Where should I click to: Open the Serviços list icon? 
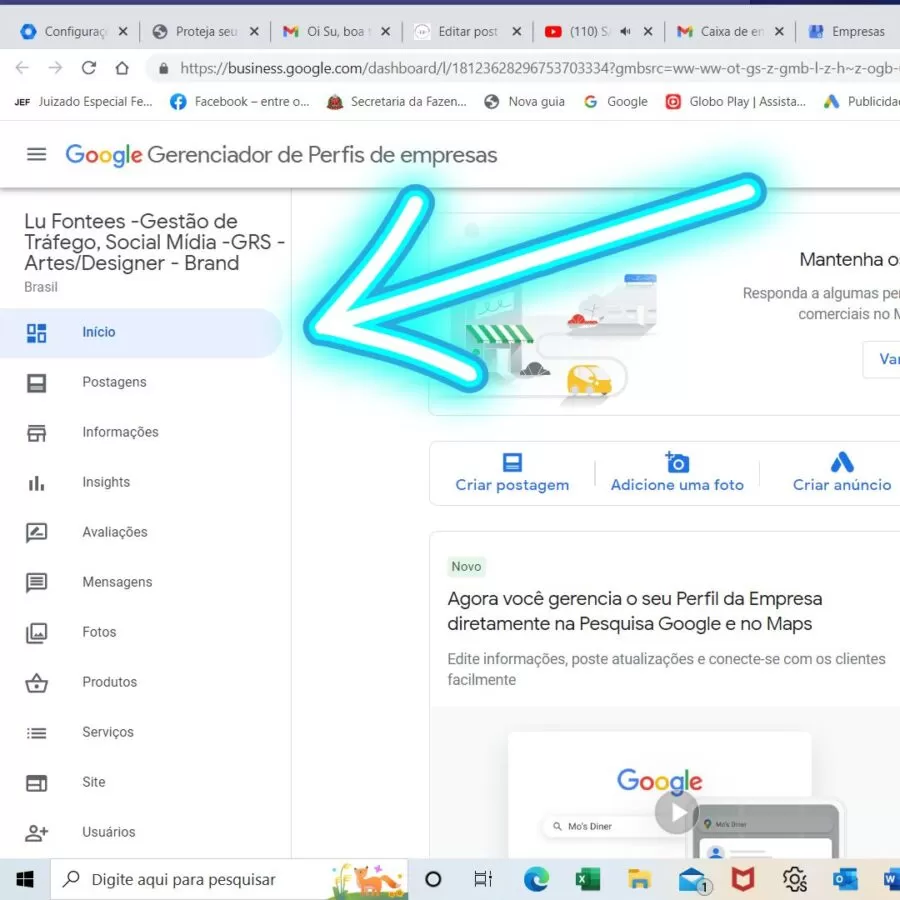coord(36,732)
